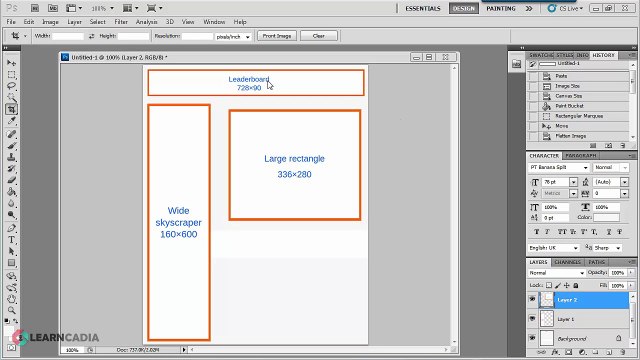Open resolution units dropdown pixels/inch

[233, 37]
